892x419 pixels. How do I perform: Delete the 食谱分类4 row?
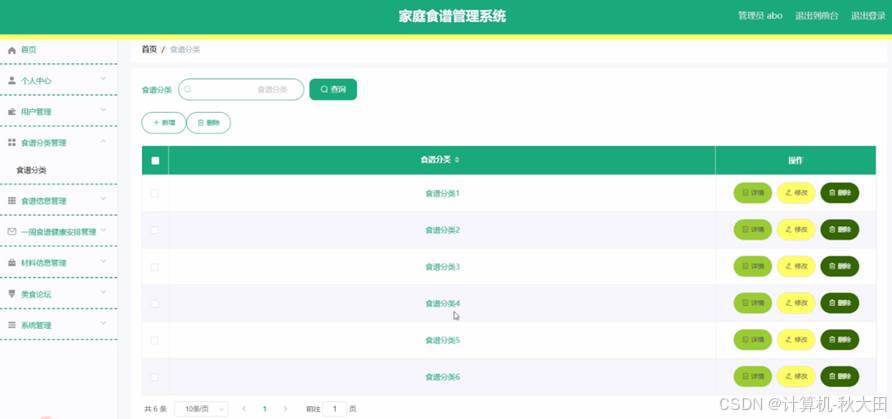click(840, 303)
